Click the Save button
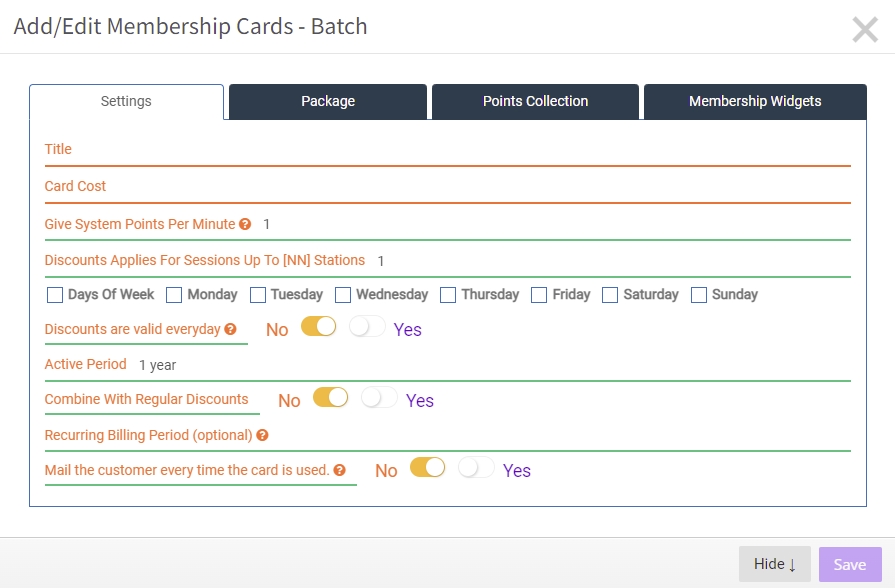The height and width of the screenshot is (588, 895). point(850,565)
